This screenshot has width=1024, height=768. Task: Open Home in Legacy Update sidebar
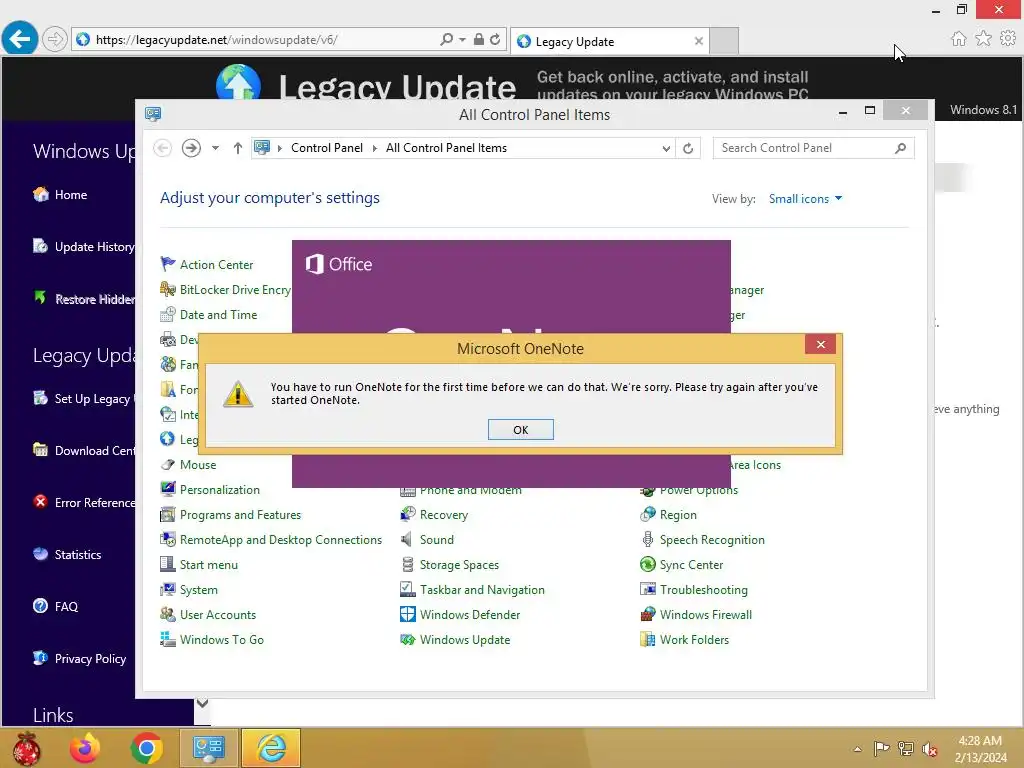(60, 195)
